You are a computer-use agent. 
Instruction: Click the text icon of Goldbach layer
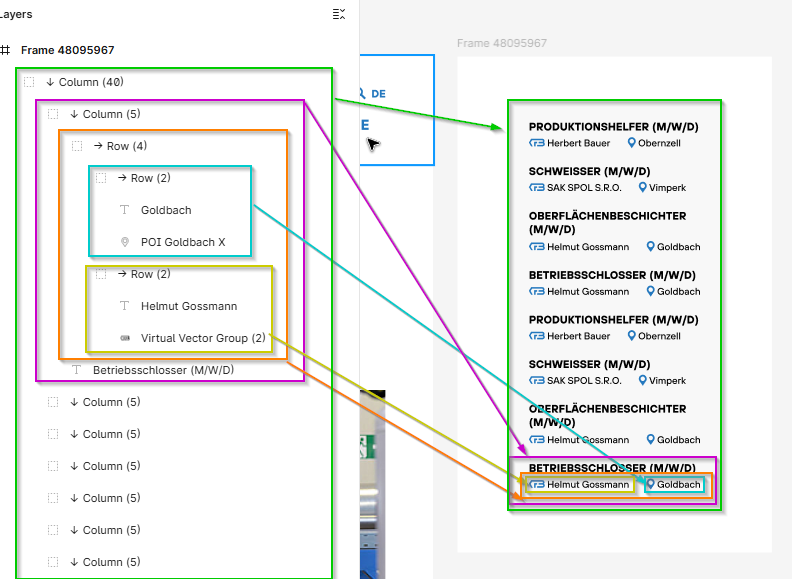click(x=124, y=210)
